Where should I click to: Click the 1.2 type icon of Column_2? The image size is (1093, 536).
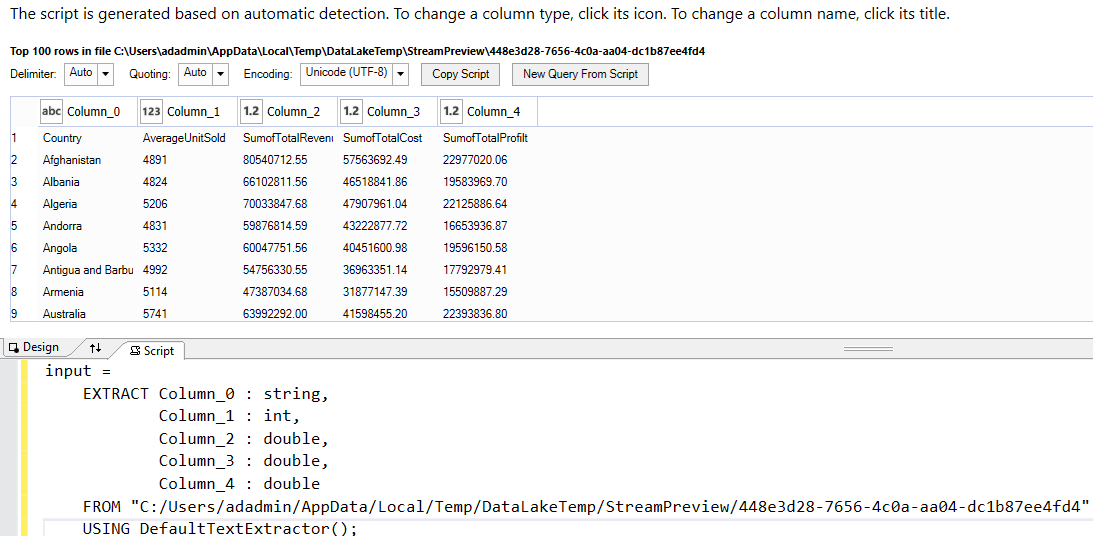point(251,112)
